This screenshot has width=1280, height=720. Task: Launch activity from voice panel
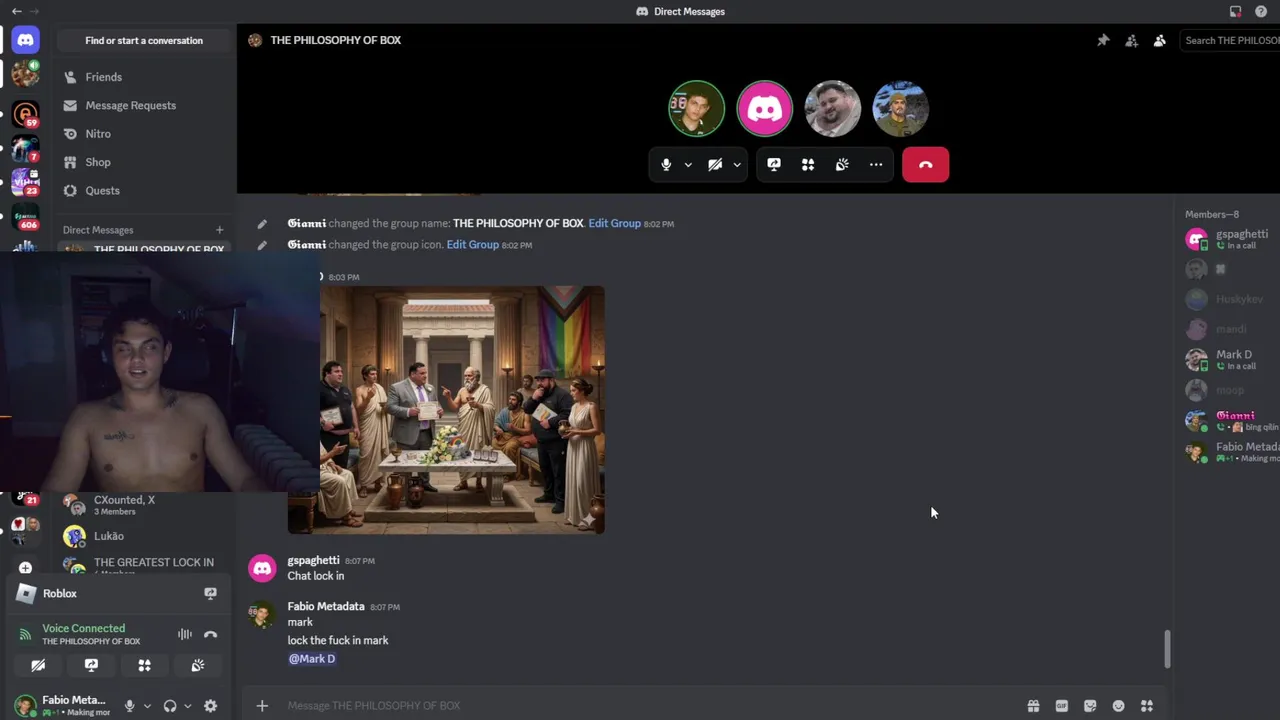pyautogui.click(x=144, y=665)
